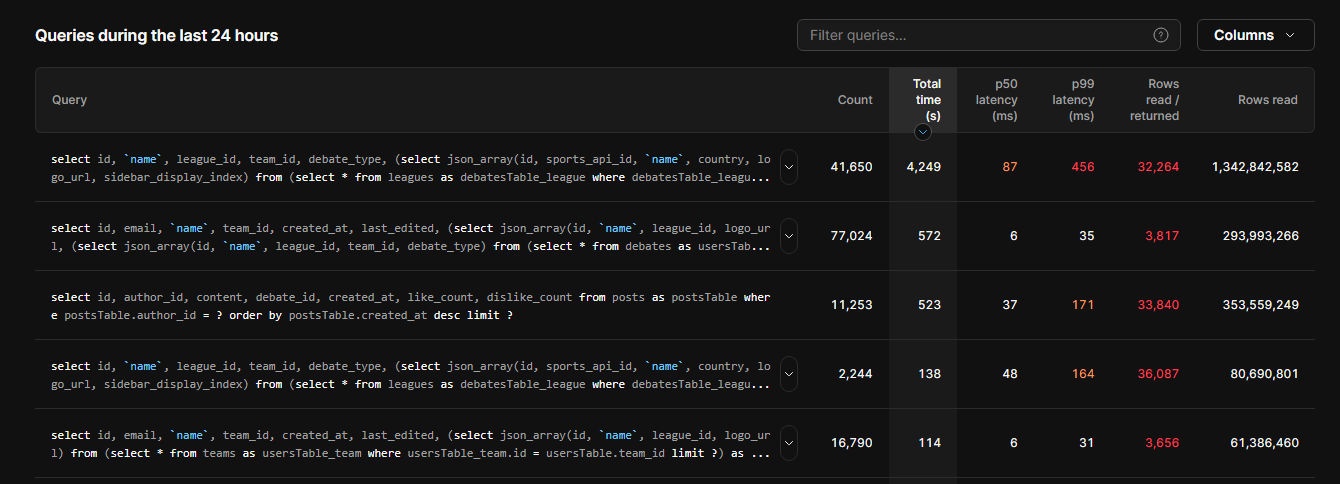Open the first debates query text
The width and height of the screenshot is (1340, 484).
(411, 167)
